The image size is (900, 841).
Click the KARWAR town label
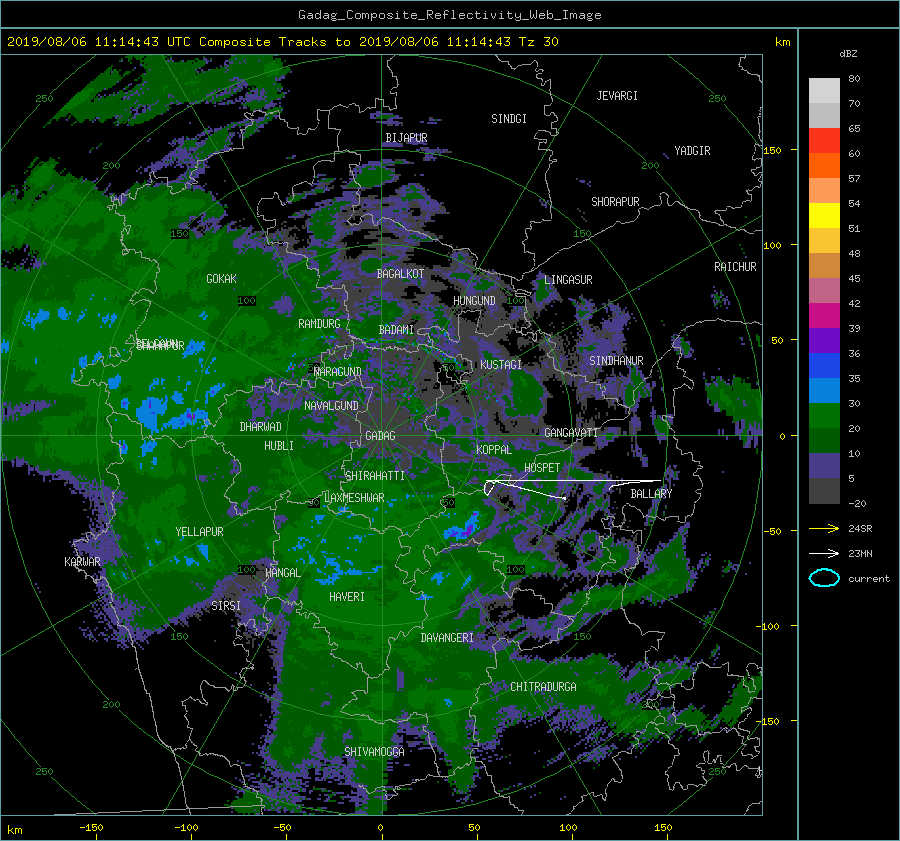[82, 562]
